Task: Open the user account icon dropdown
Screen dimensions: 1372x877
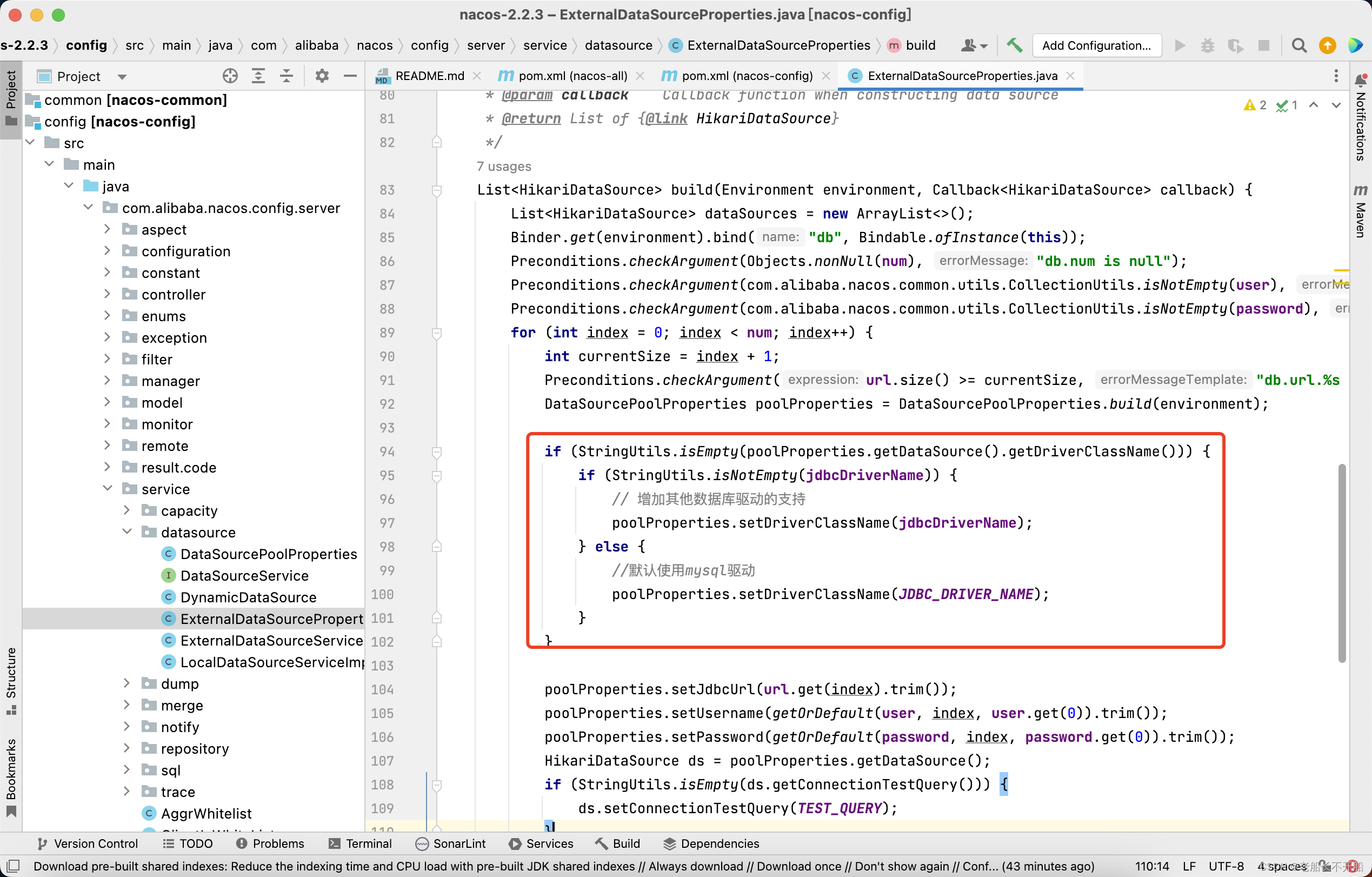Action: (x=974, y=45)
